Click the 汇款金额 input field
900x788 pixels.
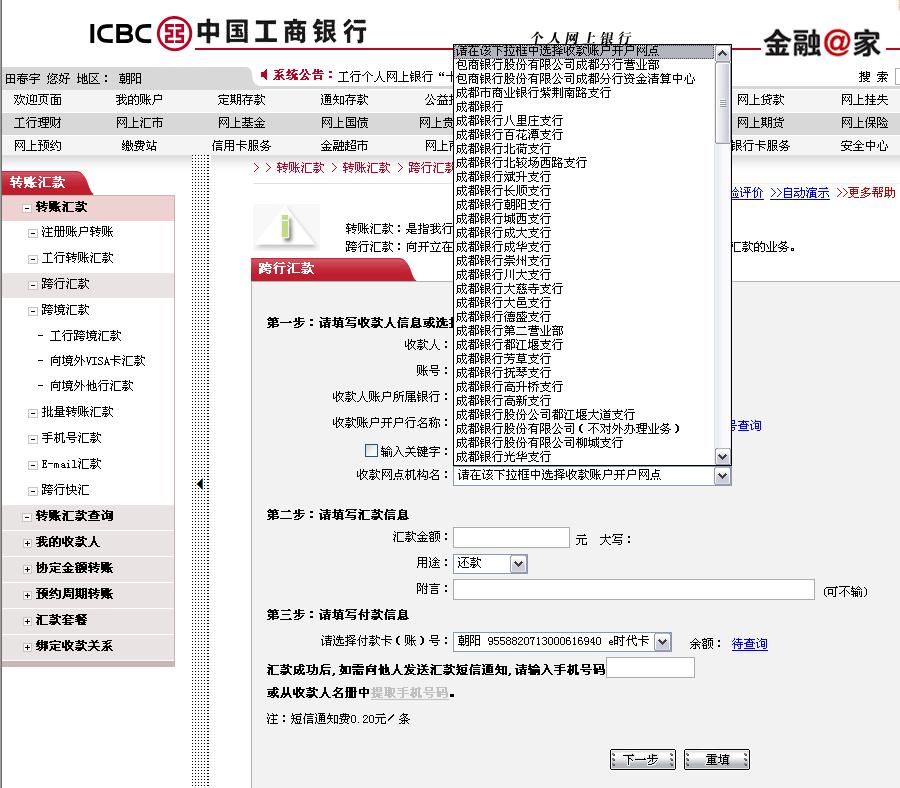511,538
